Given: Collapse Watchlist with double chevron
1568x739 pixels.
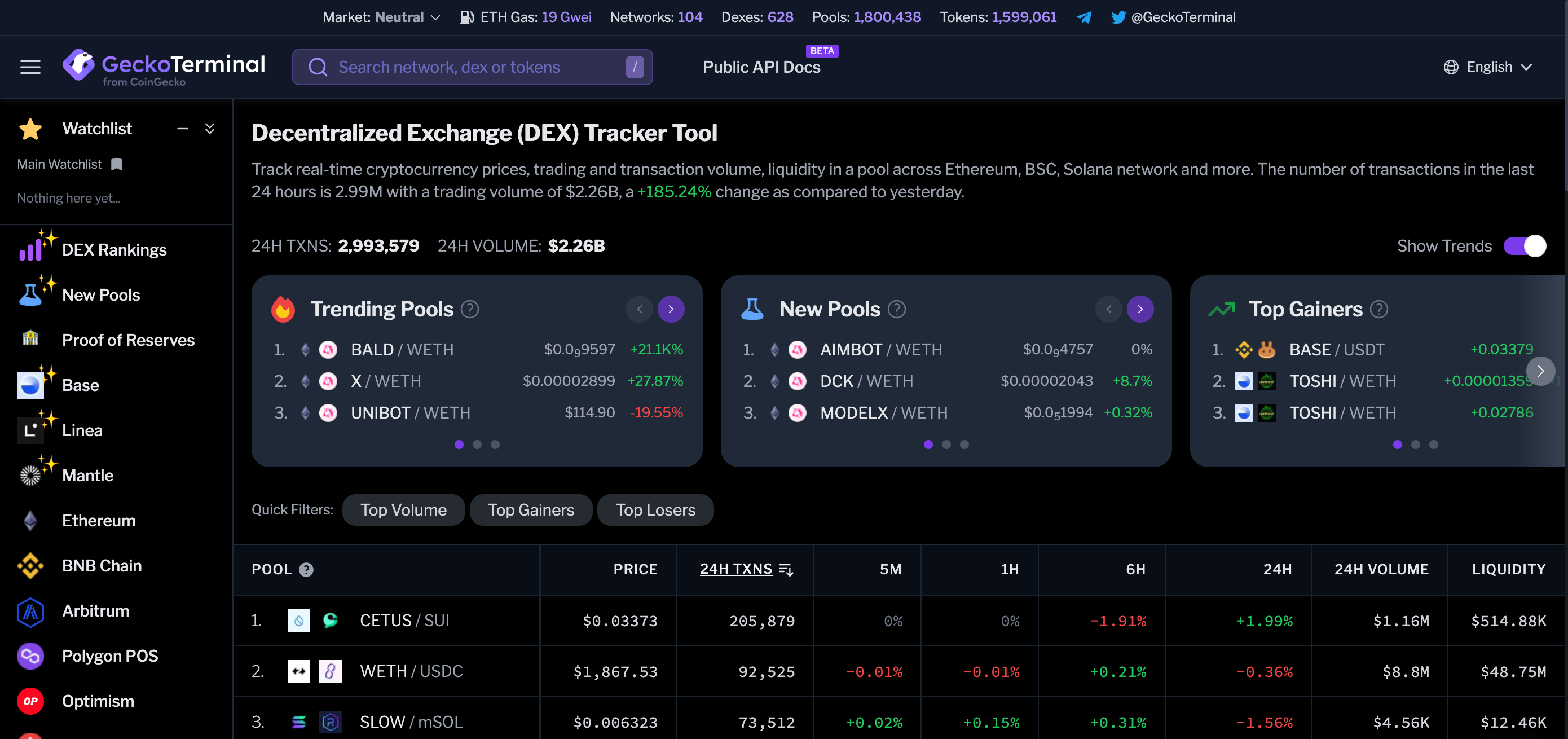Looking at the screenshot, I should coord(209,129).
